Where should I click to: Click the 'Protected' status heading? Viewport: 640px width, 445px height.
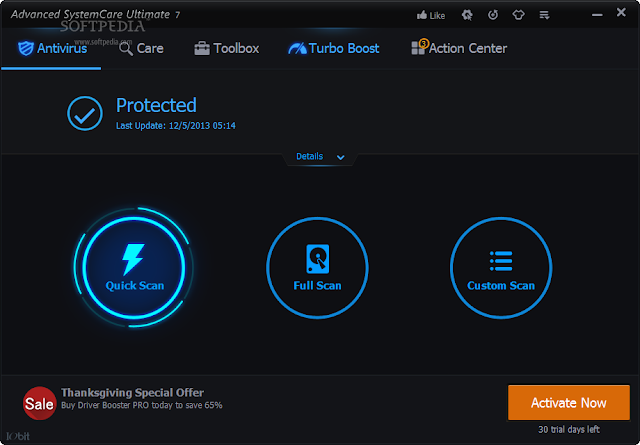[156, 105]
